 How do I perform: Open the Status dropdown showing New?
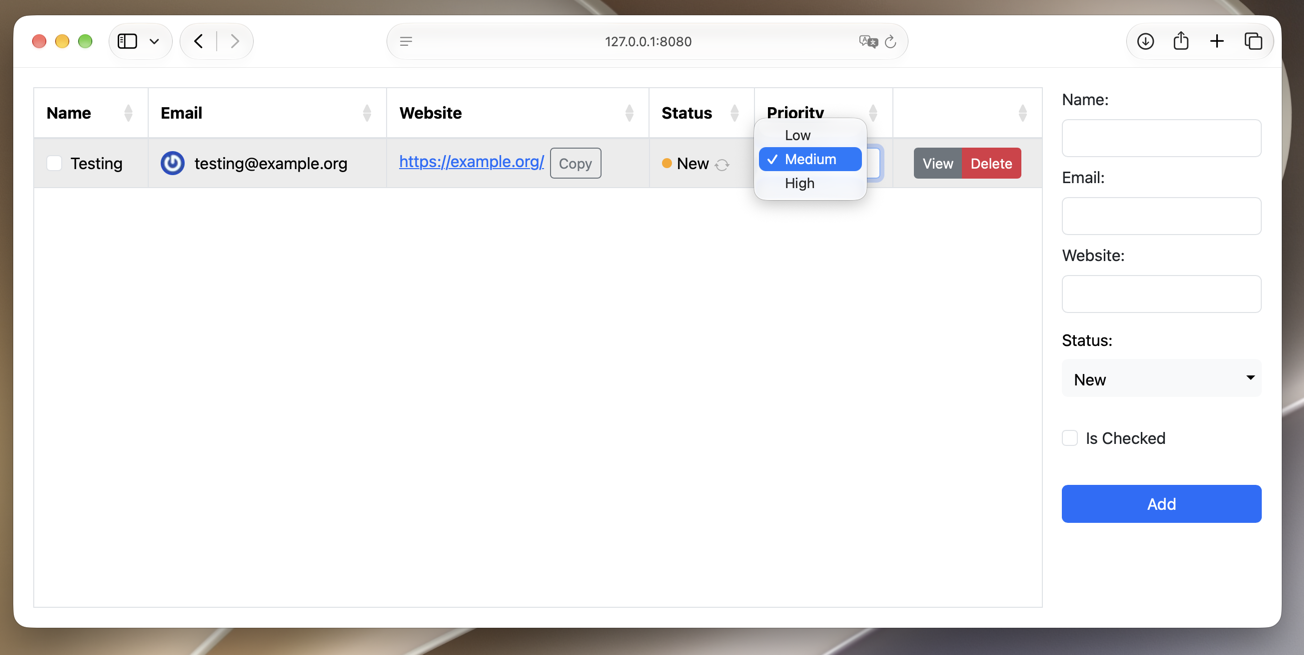click(x=1161, y=379)
